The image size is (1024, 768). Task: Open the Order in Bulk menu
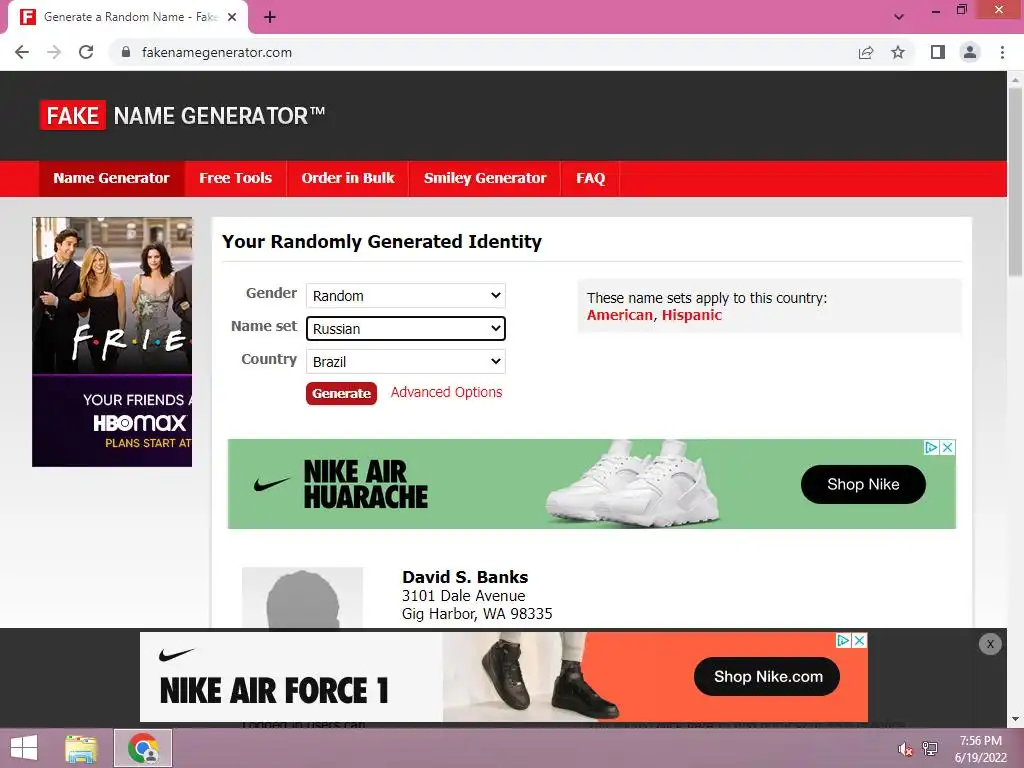347,178
